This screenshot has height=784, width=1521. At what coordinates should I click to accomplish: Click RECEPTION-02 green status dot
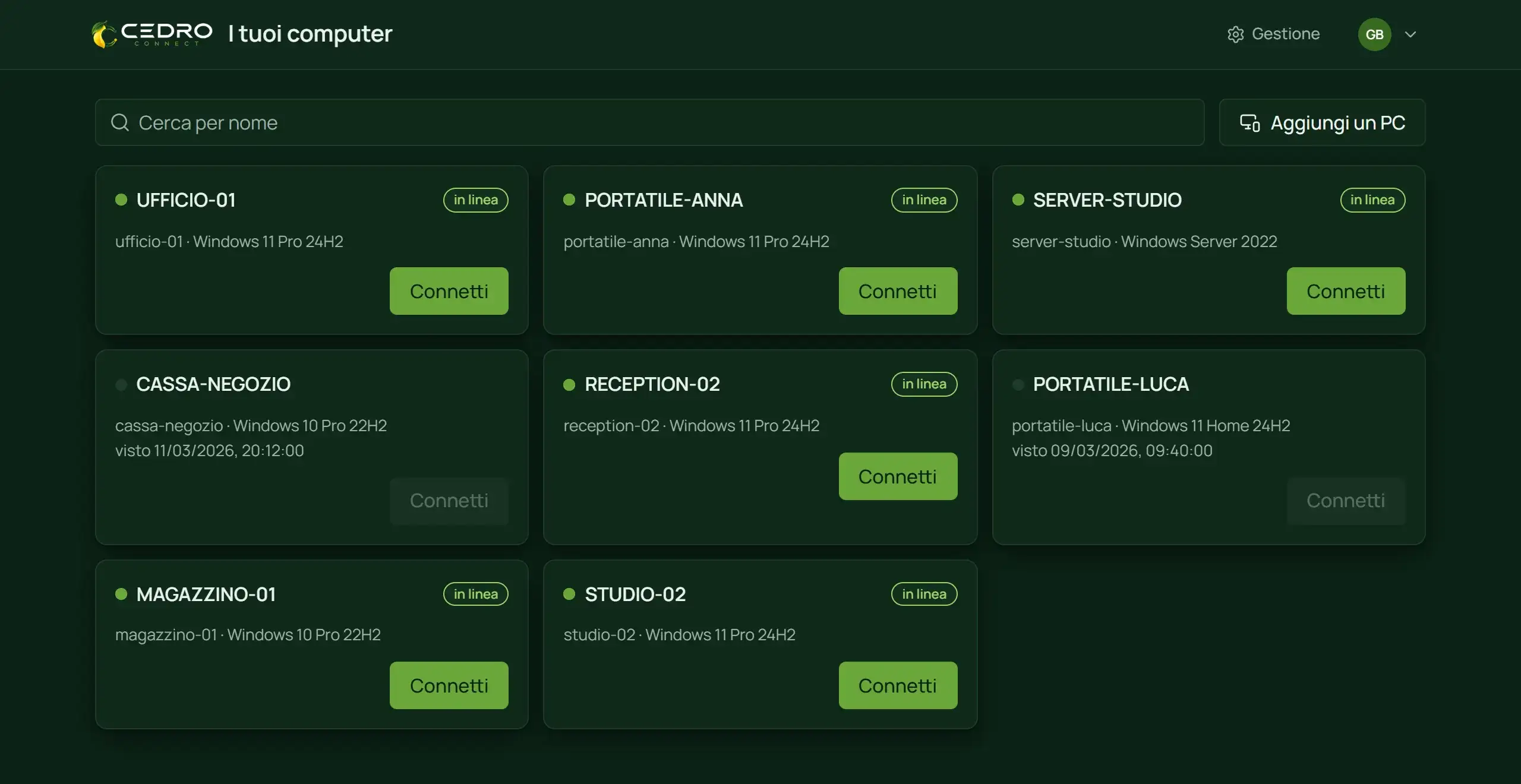pos(569,385)
